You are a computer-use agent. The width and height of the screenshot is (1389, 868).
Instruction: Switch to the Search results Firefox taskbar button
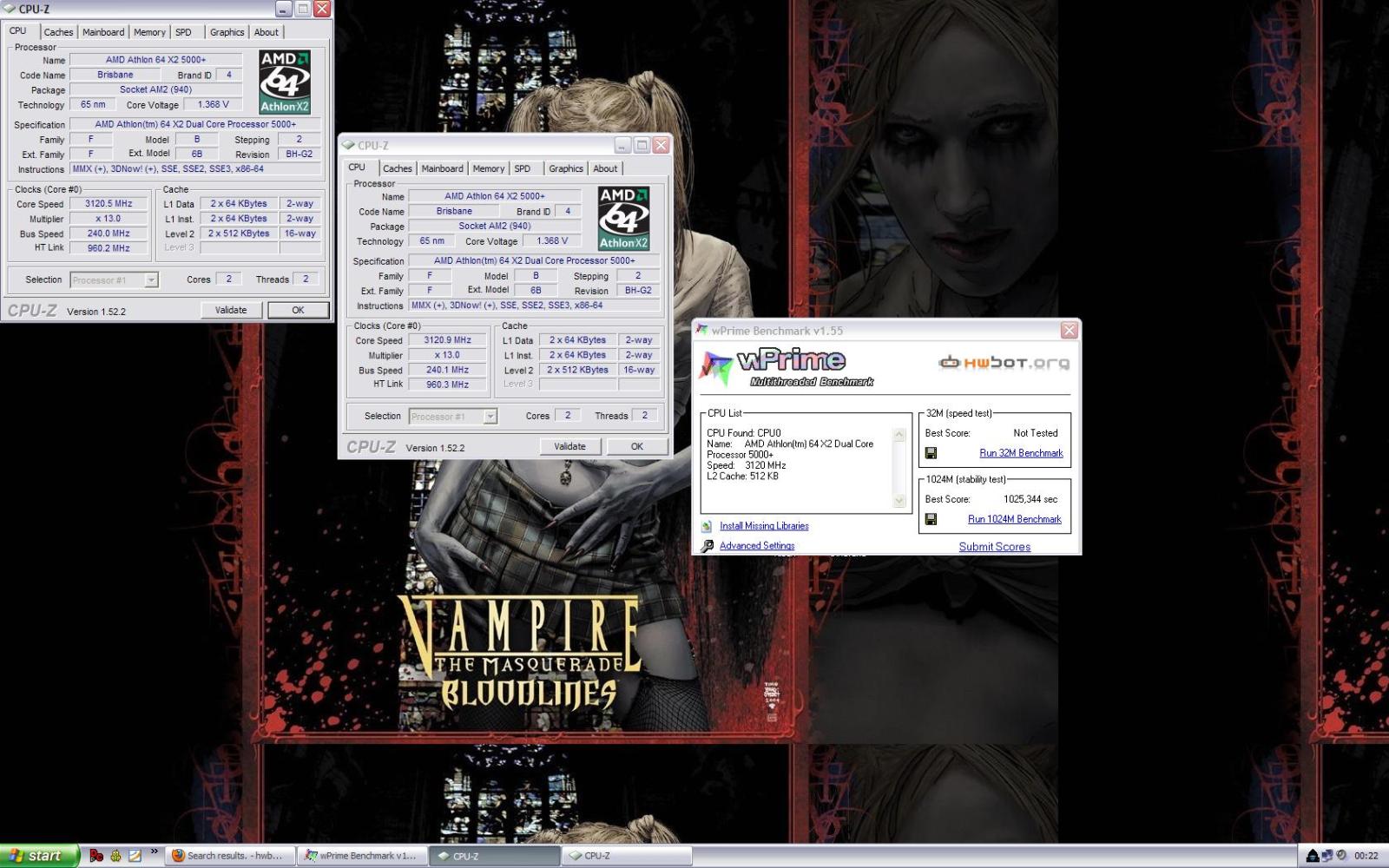pos(229,856)
